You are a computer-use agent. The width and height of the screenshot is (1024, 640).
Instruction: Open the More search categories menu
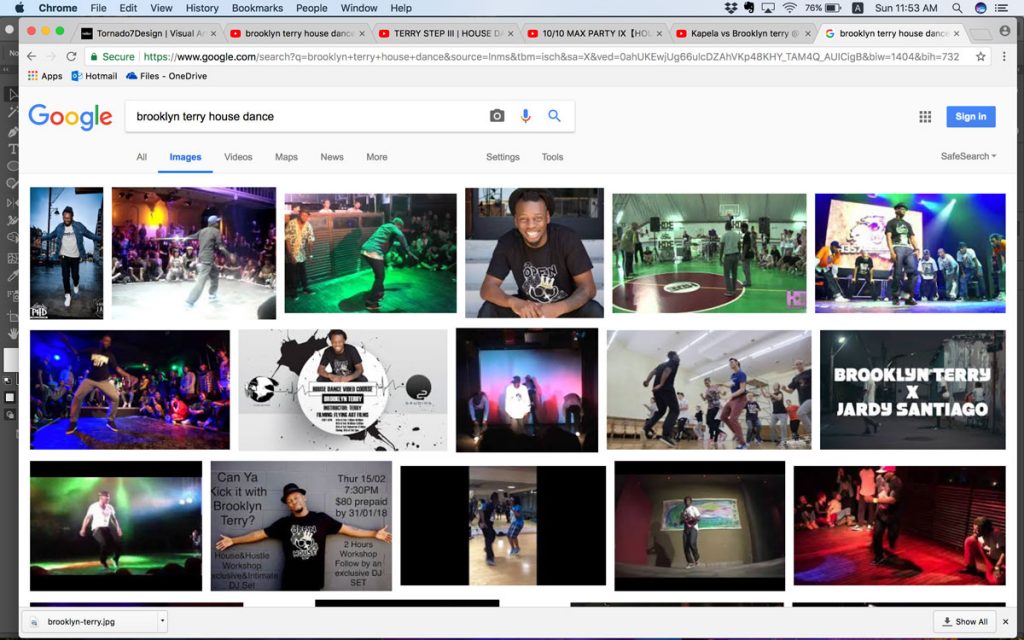pos(376,157)
